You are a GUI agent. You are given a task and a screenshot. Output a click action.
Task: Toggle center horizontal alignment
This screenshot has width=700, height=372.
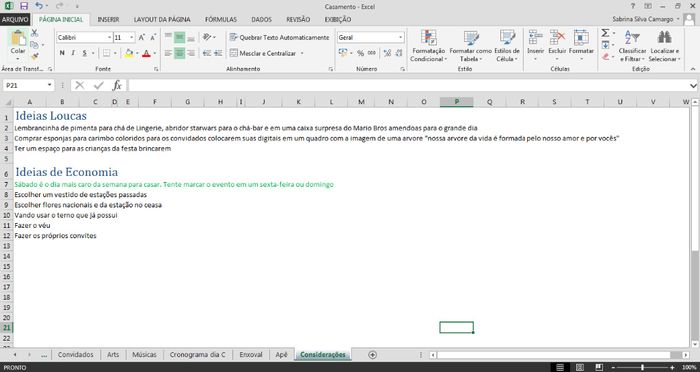click(179, 53)
